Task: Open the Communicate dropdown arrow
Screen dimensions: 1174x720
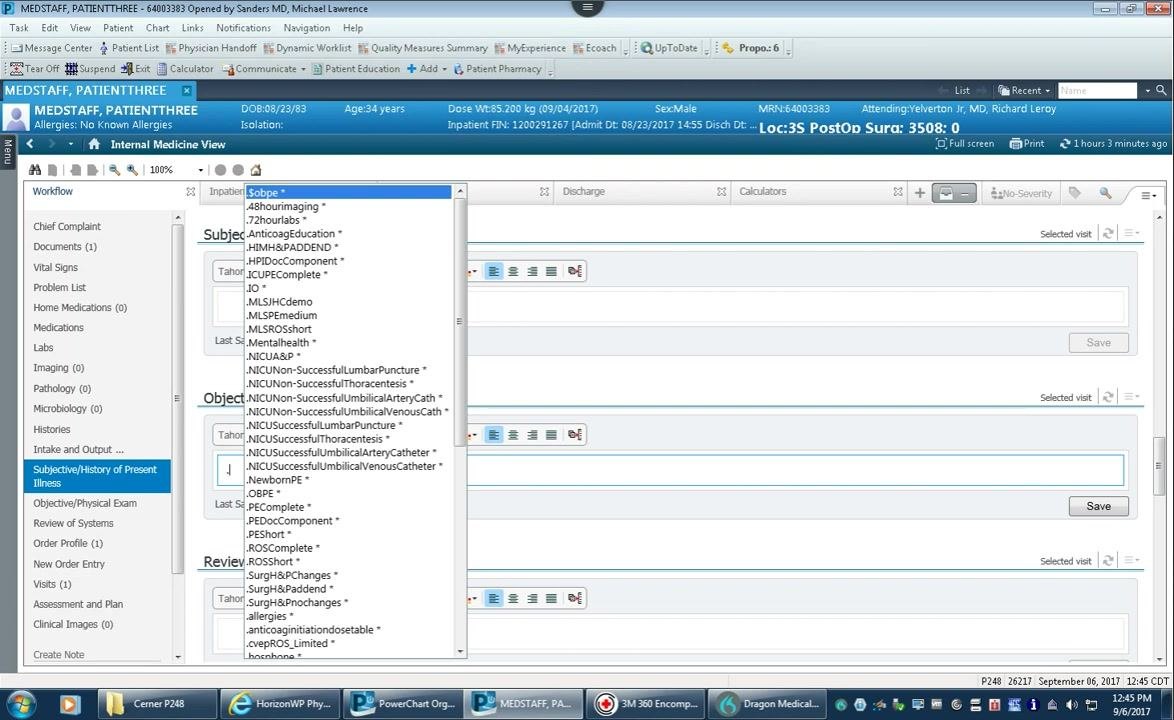Action: point(303,69)
